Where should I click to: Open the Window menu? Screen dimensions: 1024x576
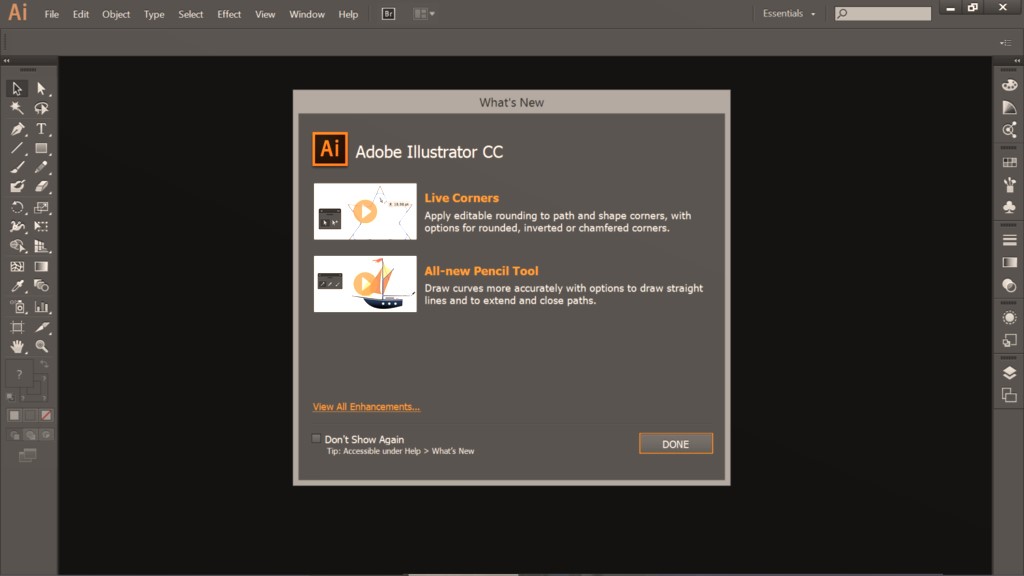(x=307, y=14)
